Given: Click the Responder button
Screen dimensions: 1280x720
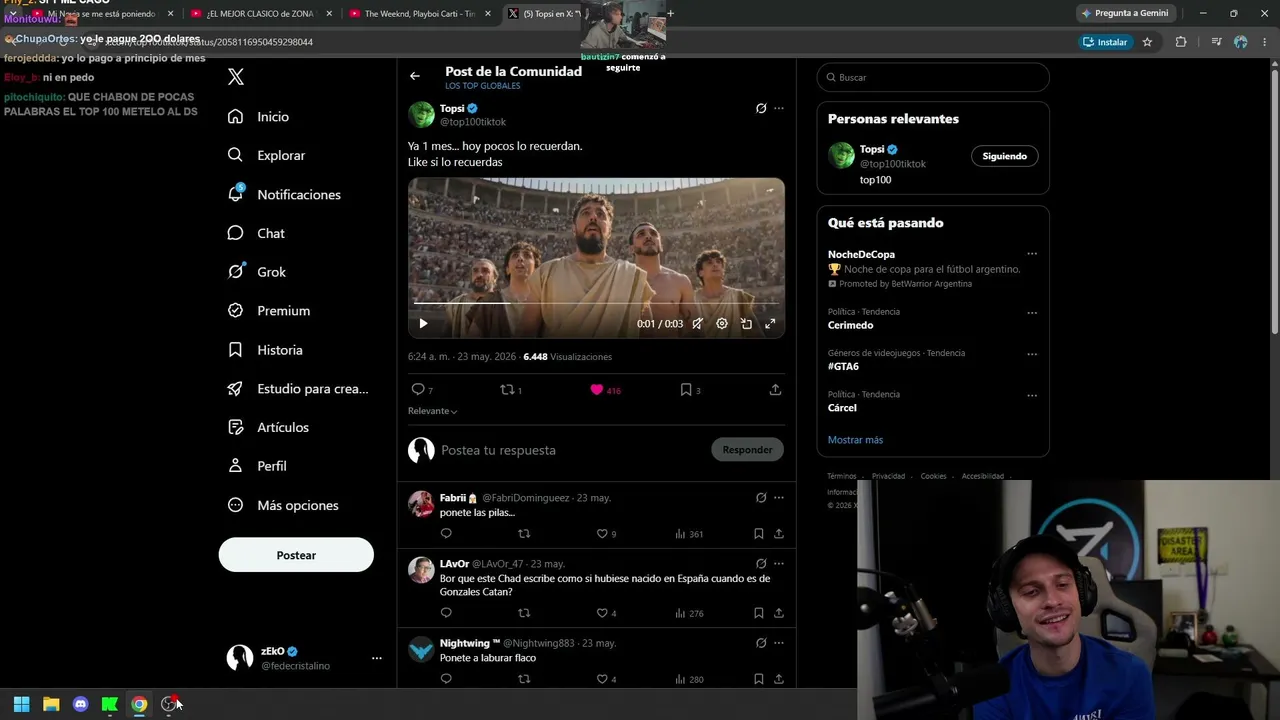Looking at the screenshot, I should [747, 450].
